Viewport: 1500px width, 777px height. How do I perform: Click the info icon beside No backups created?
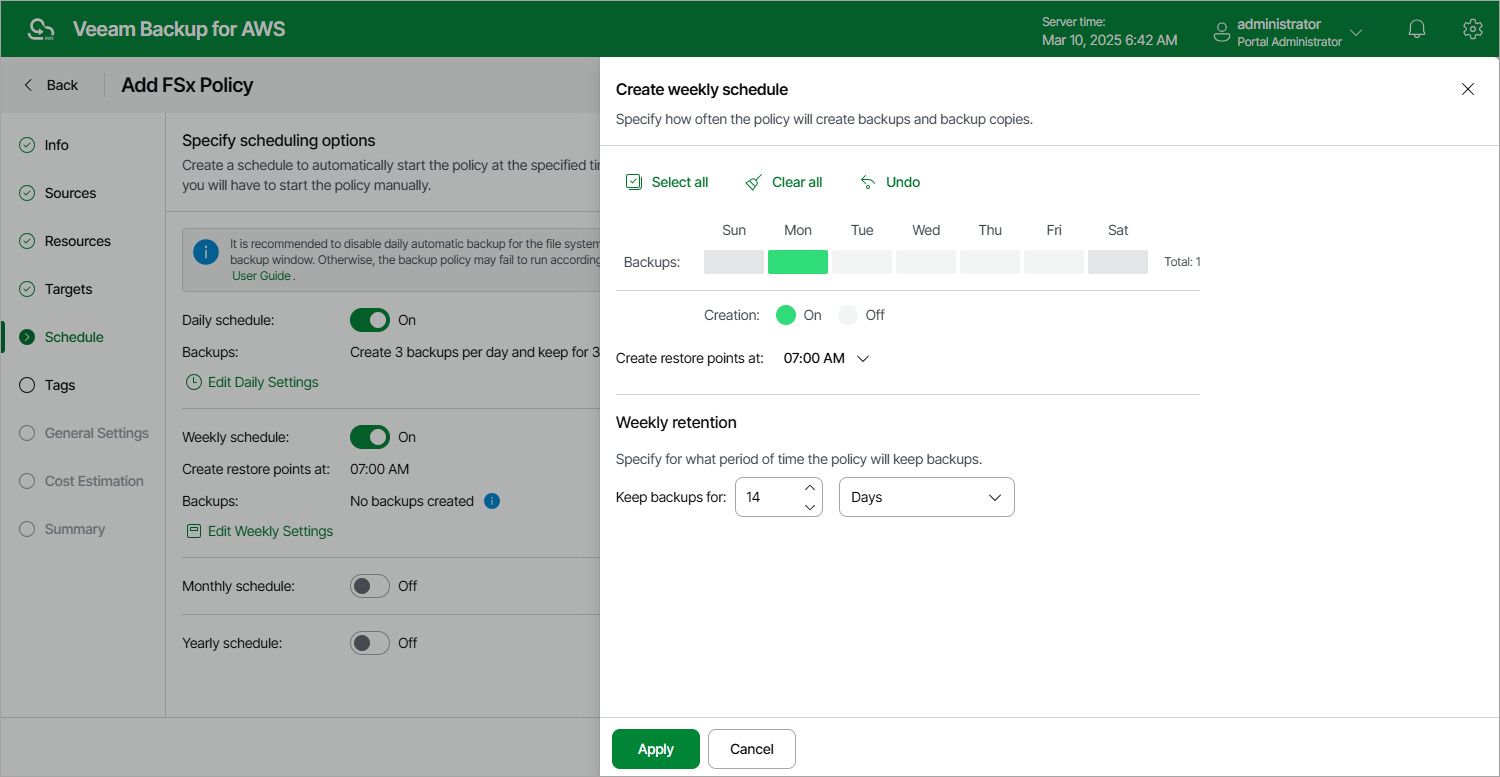pyautogui.click(x=492, y=501)
